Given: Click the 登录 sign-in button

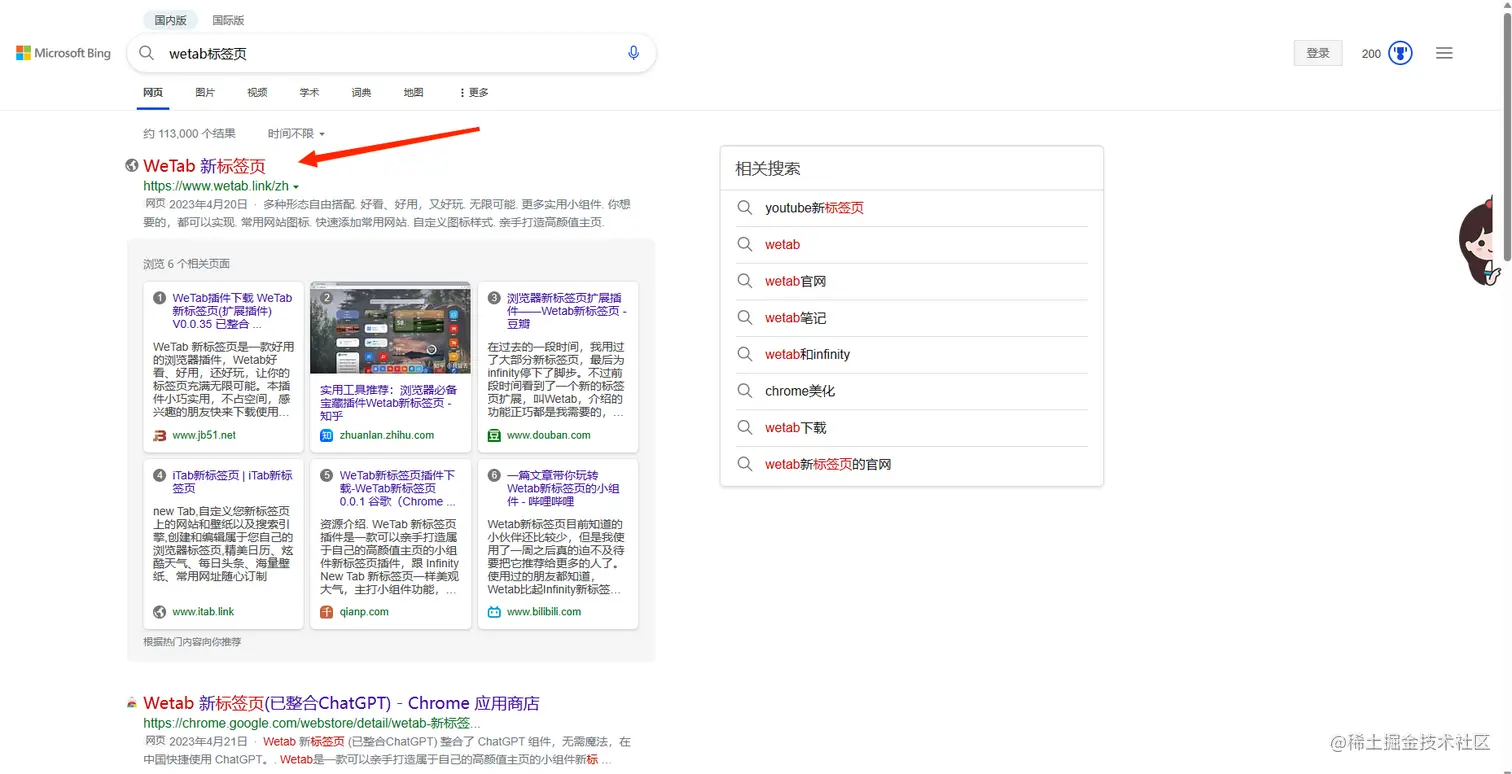Looking at the screenshot, I should 1318,53.
